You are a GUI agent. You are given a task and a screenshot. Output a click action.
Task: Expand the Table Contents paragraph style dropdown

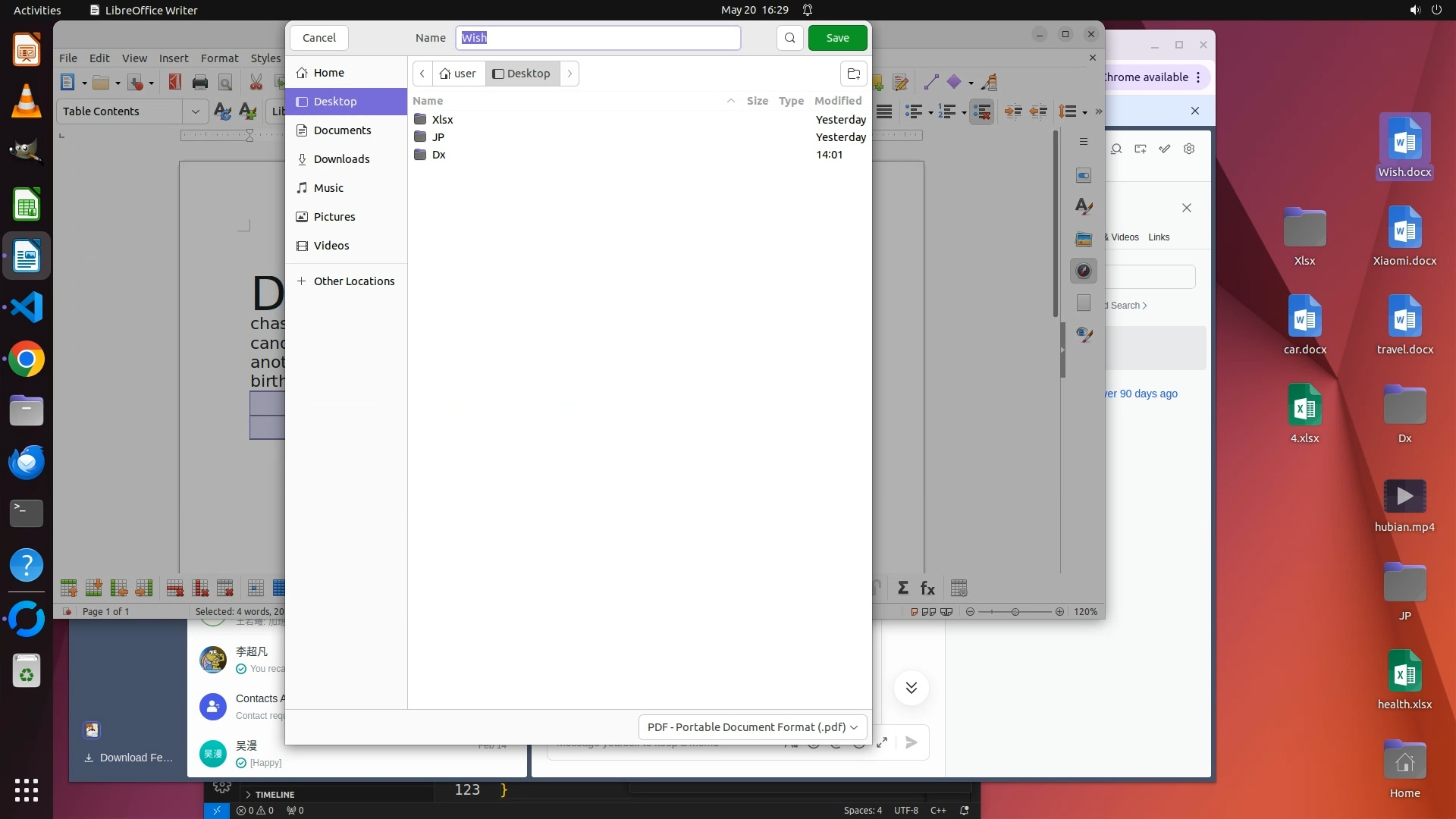195,111
